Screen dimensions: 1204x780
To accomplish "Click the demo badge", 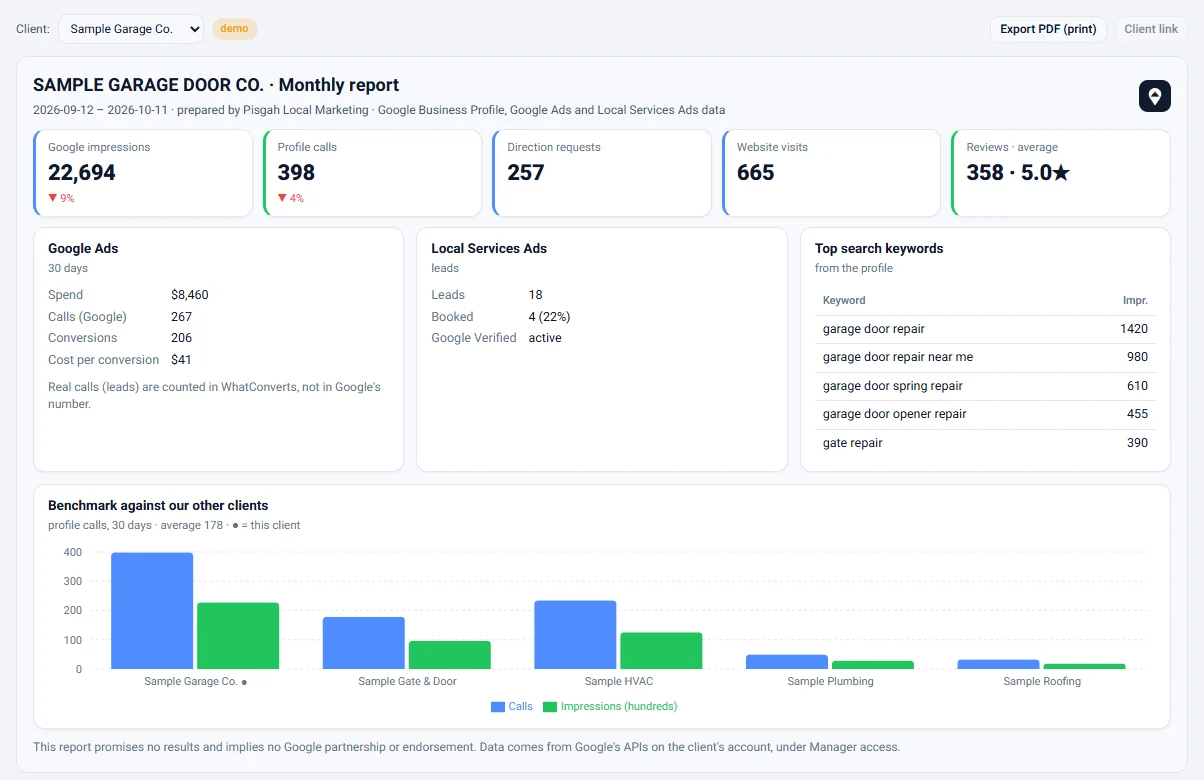I will pos(234,29).
